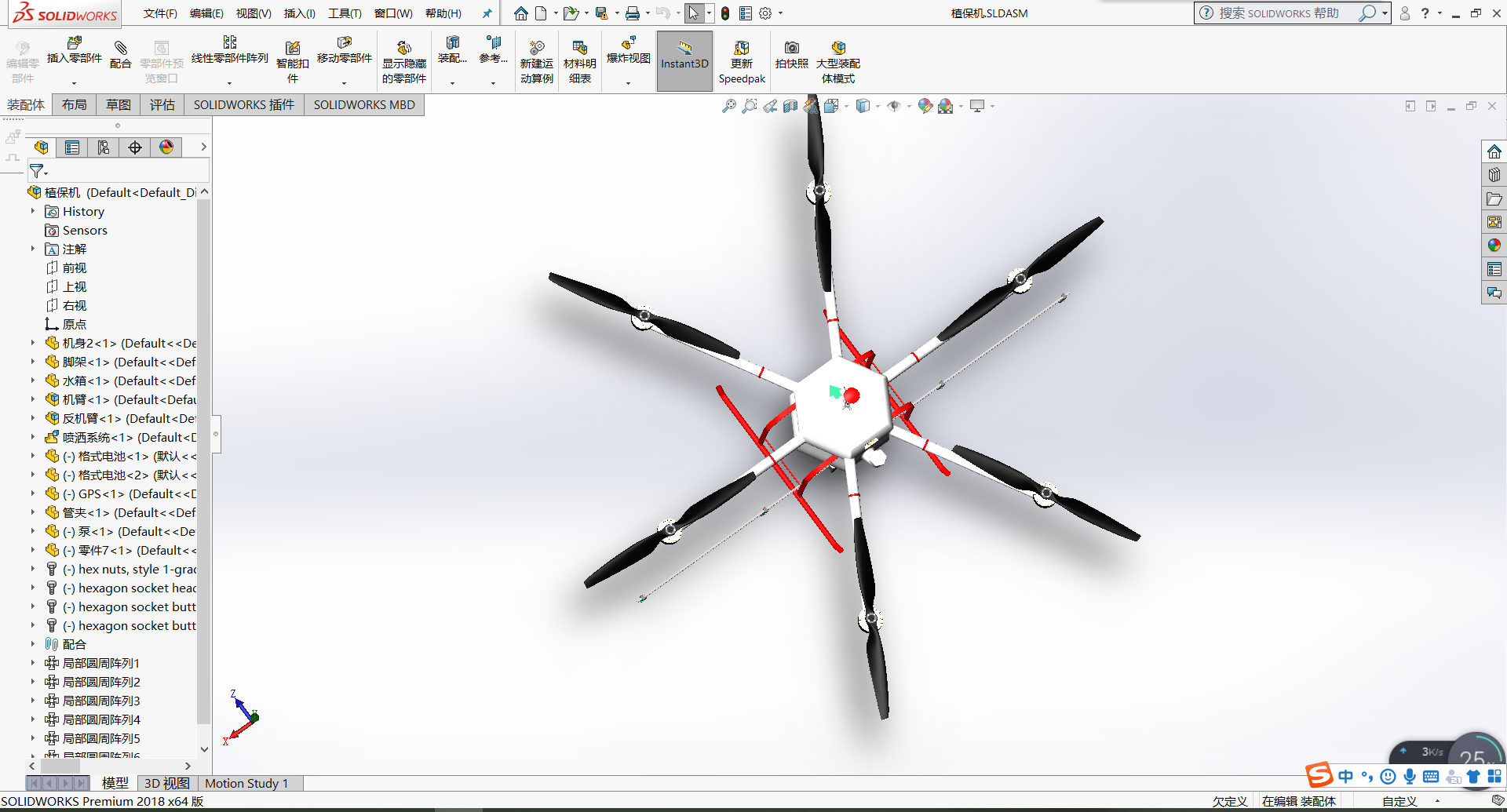The width and height of the screenshot is (1507, 812).
Task: Switch to the 3D 视图 bottom tab
Action: (x=166, y=783)
